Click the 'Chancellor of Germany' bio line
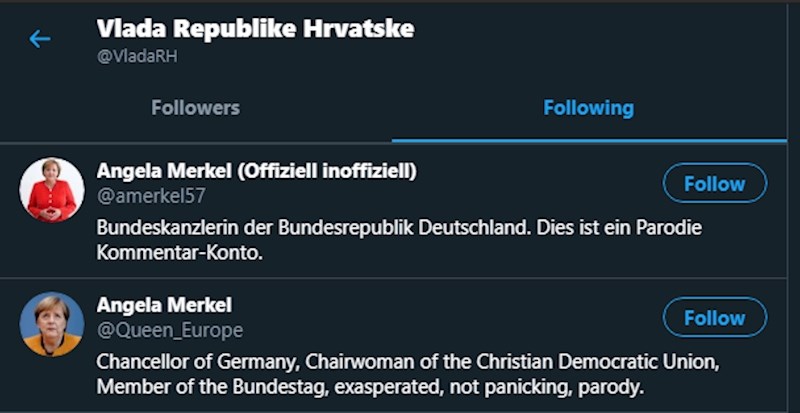 pyautogui.click(x=407, y=360)
